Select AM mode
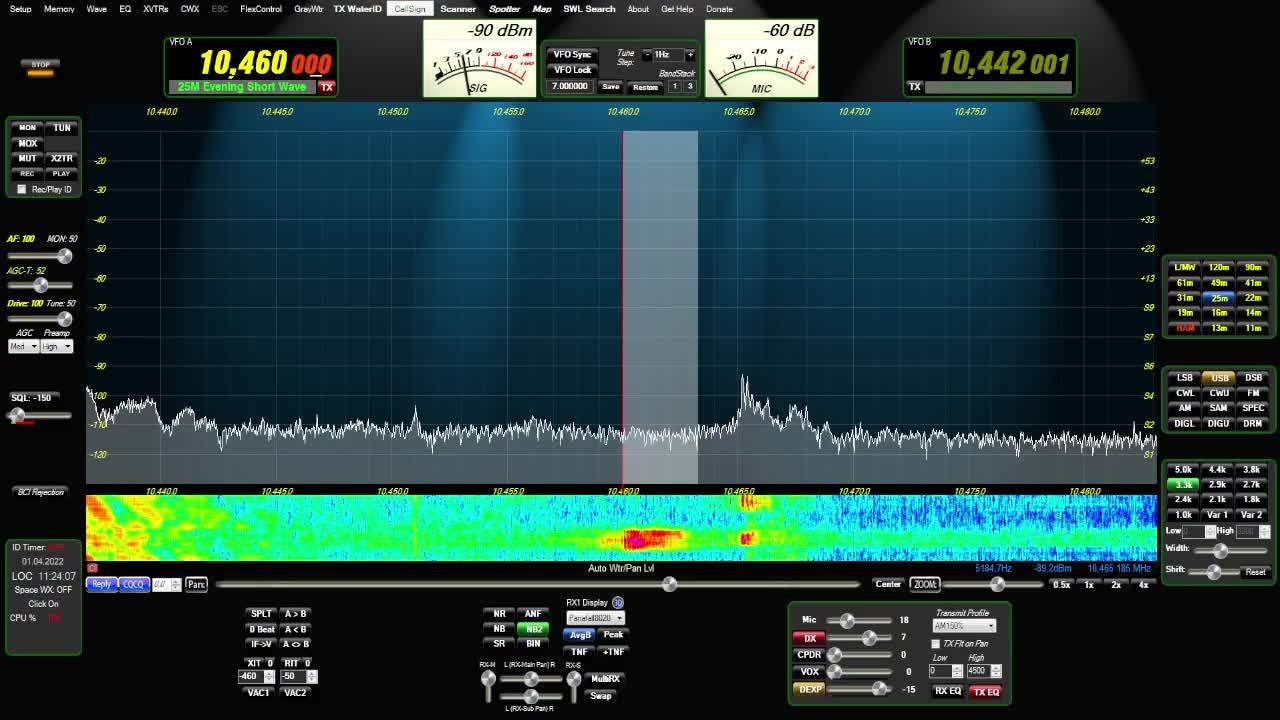Image resolution: width=1280 pixels, height=720 pixels. (1185, 408)
